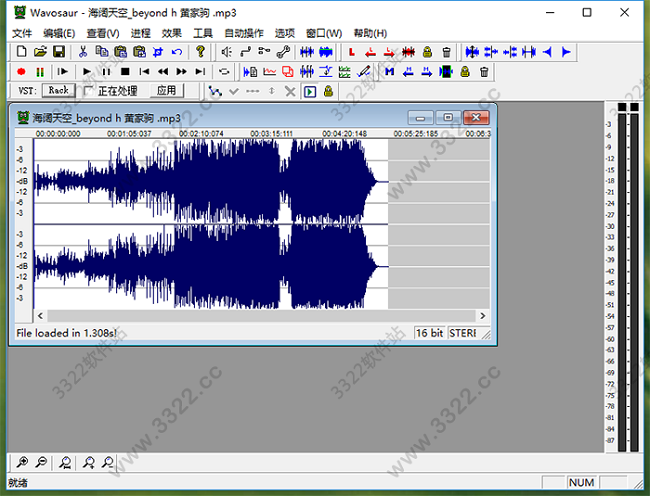Click the 应用 apply button

pyautogui.click(x=166, y=90)
